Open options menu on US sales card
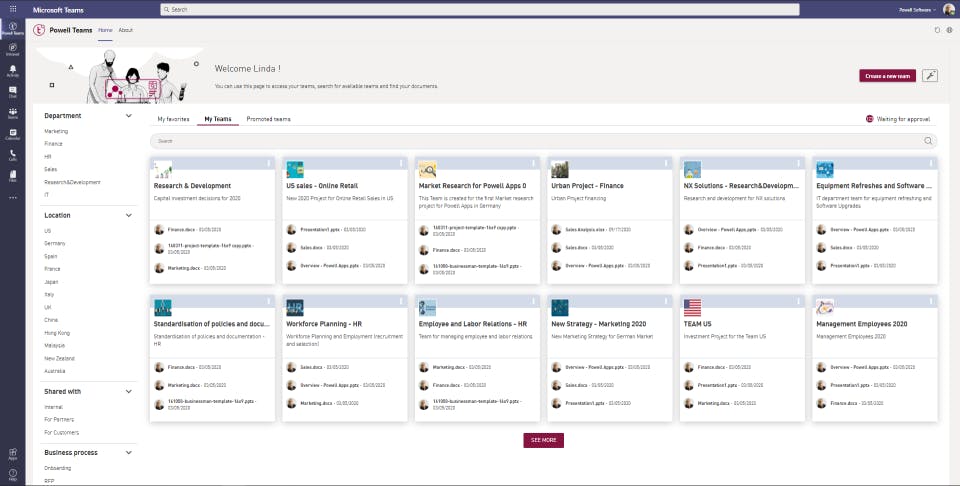 401,163
